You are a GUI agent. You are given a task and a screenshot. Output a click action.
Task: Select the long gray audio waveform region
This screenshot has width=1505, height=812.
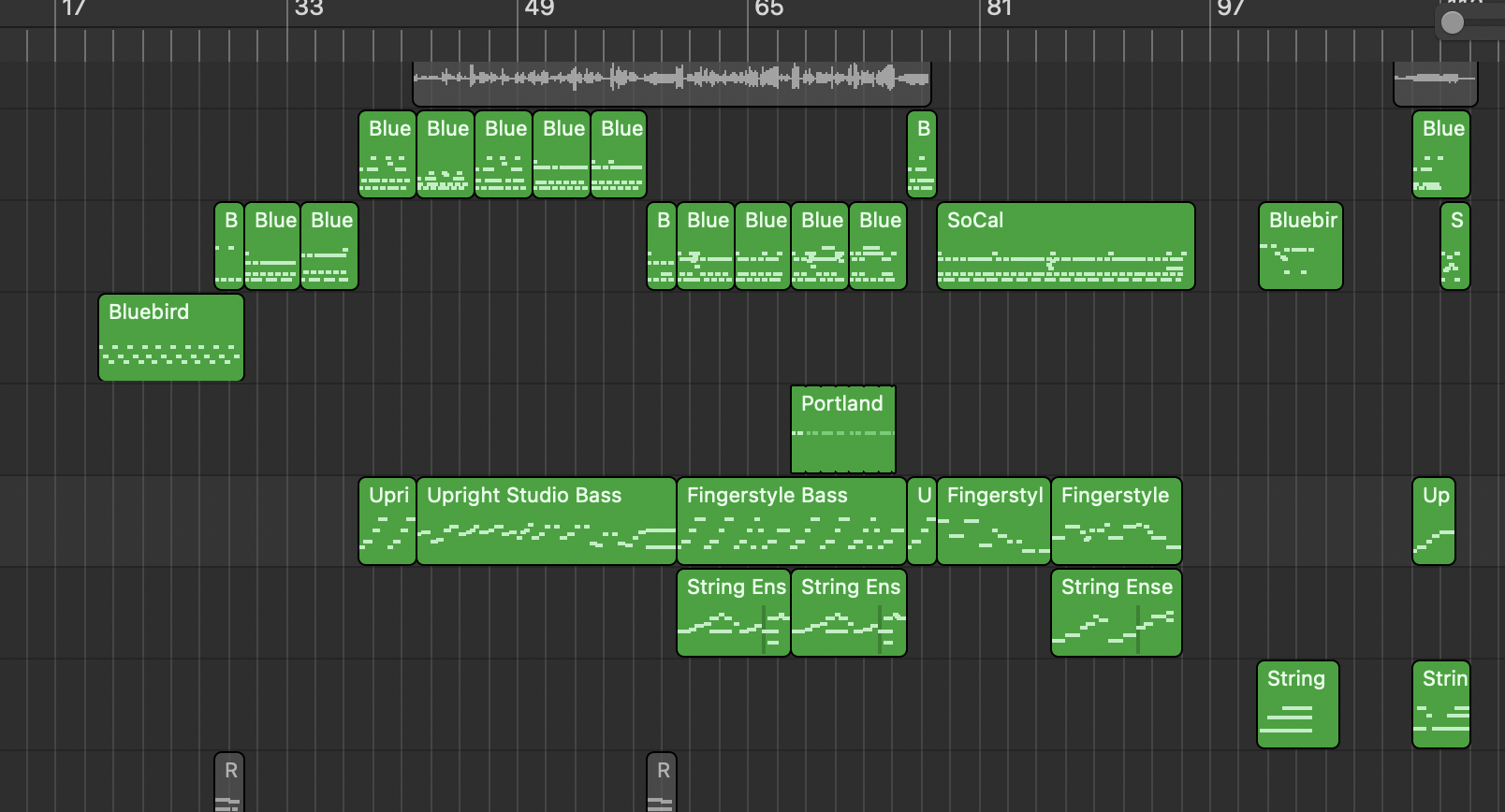(x=671, y=83)
